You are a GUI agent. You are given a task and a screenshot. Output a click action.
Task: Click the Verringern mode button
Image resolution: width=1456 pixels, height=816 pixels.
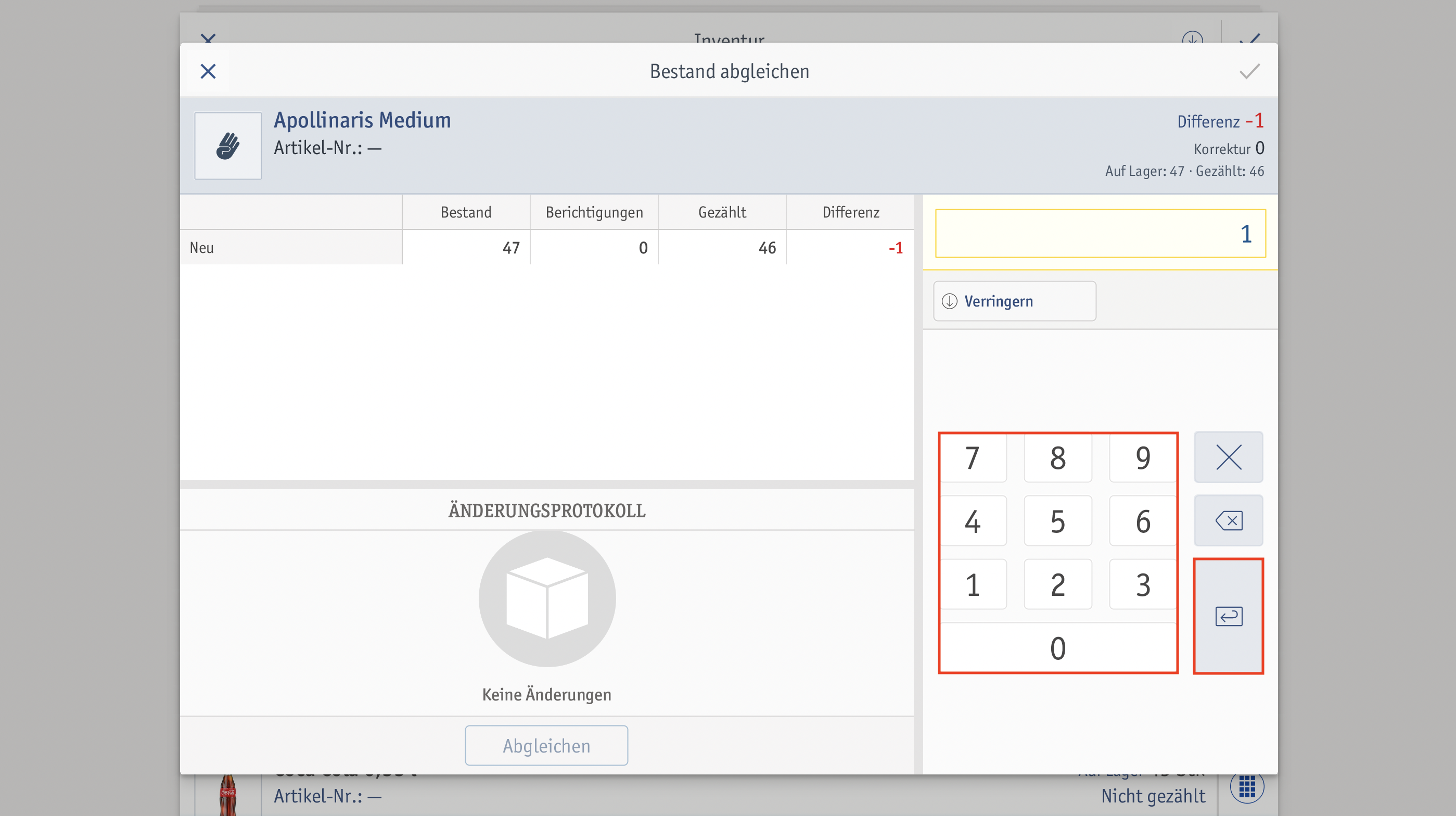coord(1015,301)
